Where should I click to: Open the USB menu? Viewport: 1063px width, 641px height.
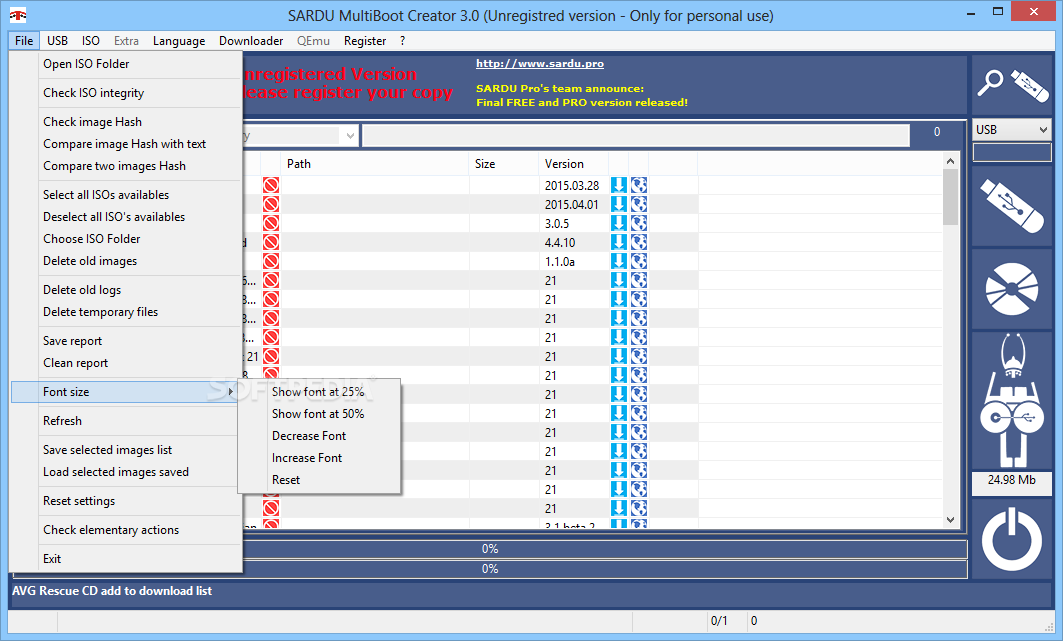pyautogui.click(x=57, y=41)
